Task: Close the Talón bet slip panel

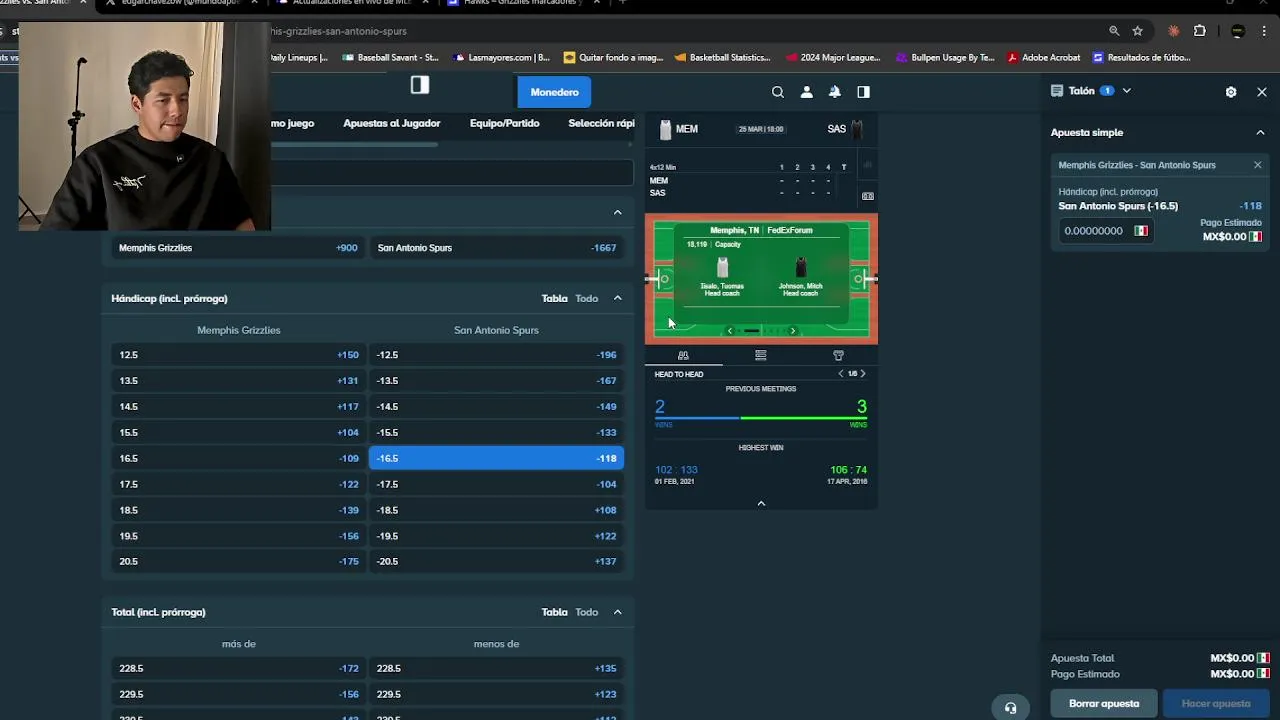Action: (x=1262, y=92)
